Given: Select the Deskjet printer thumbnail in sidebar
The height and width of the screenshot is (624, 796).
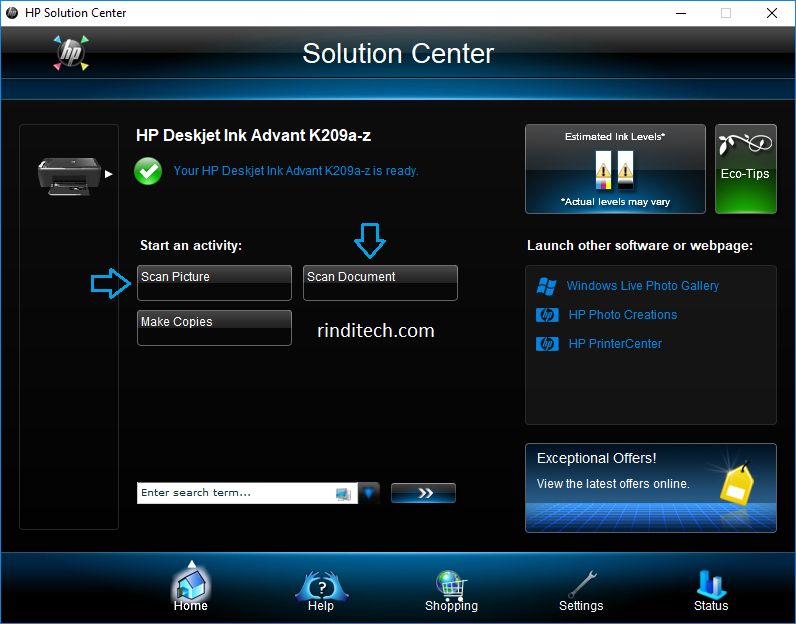Looking at the screenshot, I should coord(69,176).
